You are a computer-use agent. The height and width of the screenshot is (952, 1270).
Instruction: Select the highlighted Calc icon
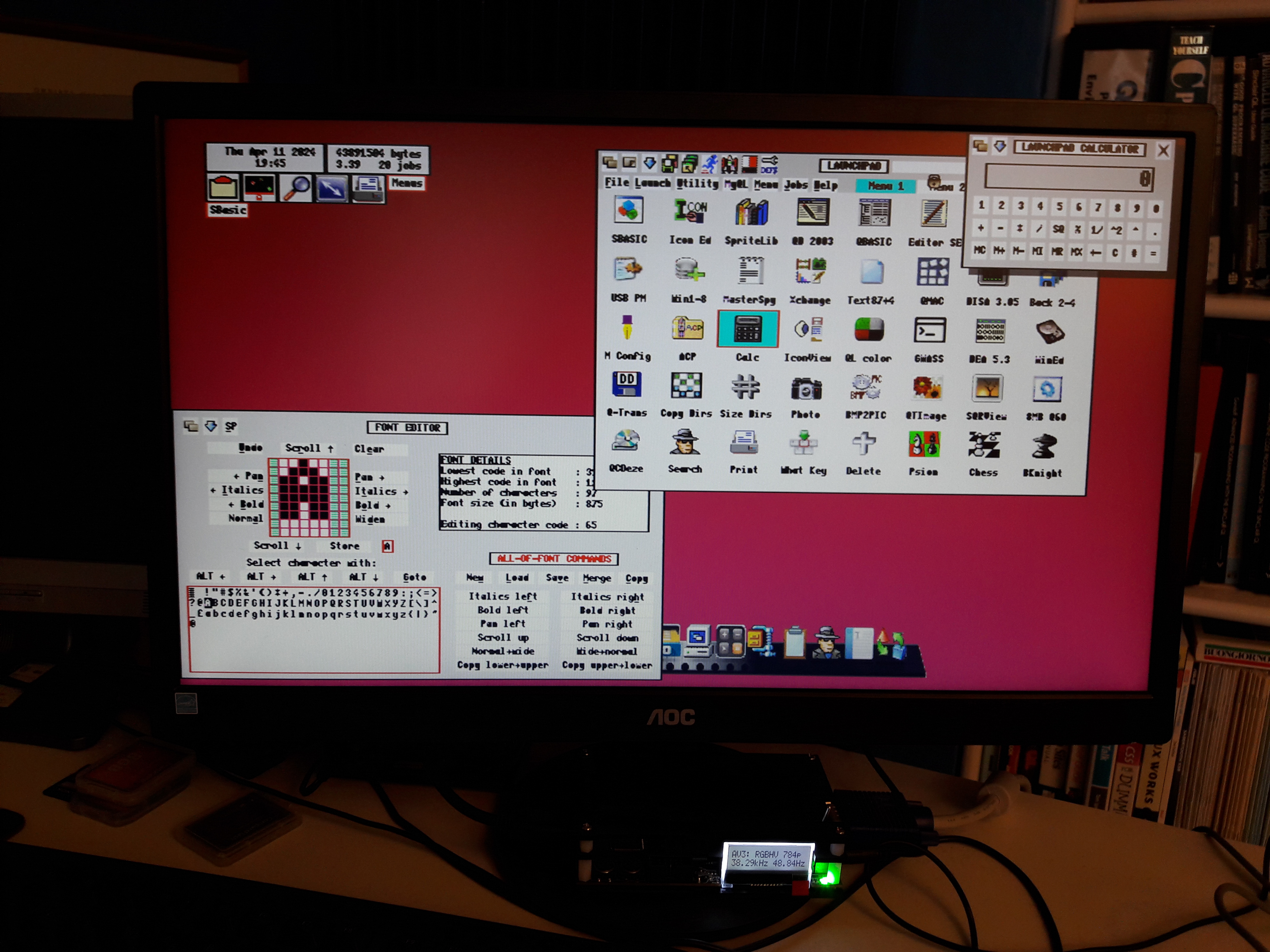click(x=748, y=329)
